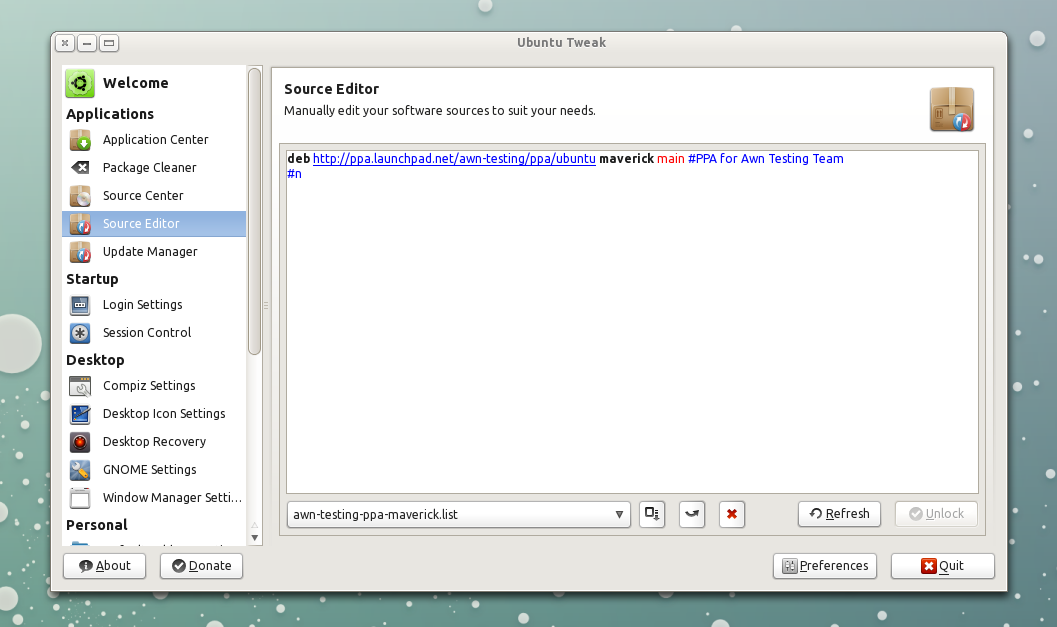Click the word maverick in the source line
This screenshot has height=627, width=1057.
click(626, 158)
